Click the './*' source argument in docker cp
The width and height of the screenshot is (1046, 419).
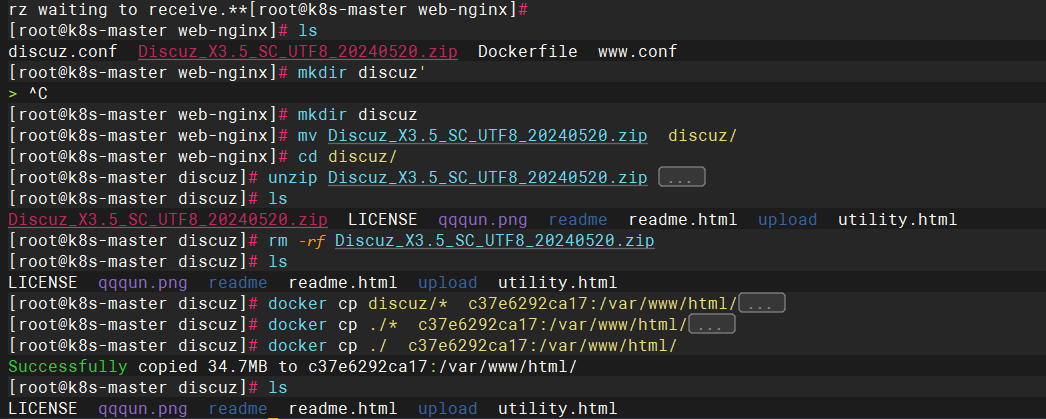tap(382, 325)
